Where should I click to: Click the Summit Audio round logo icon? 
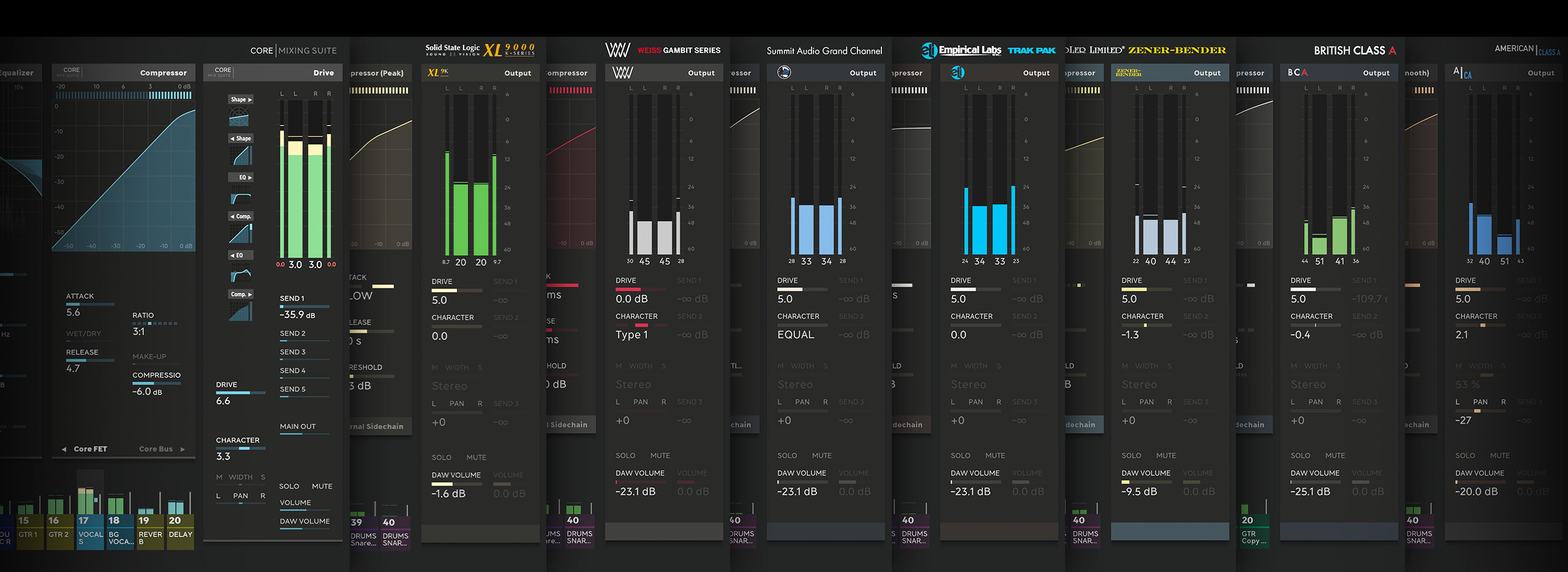coord(784,73)
